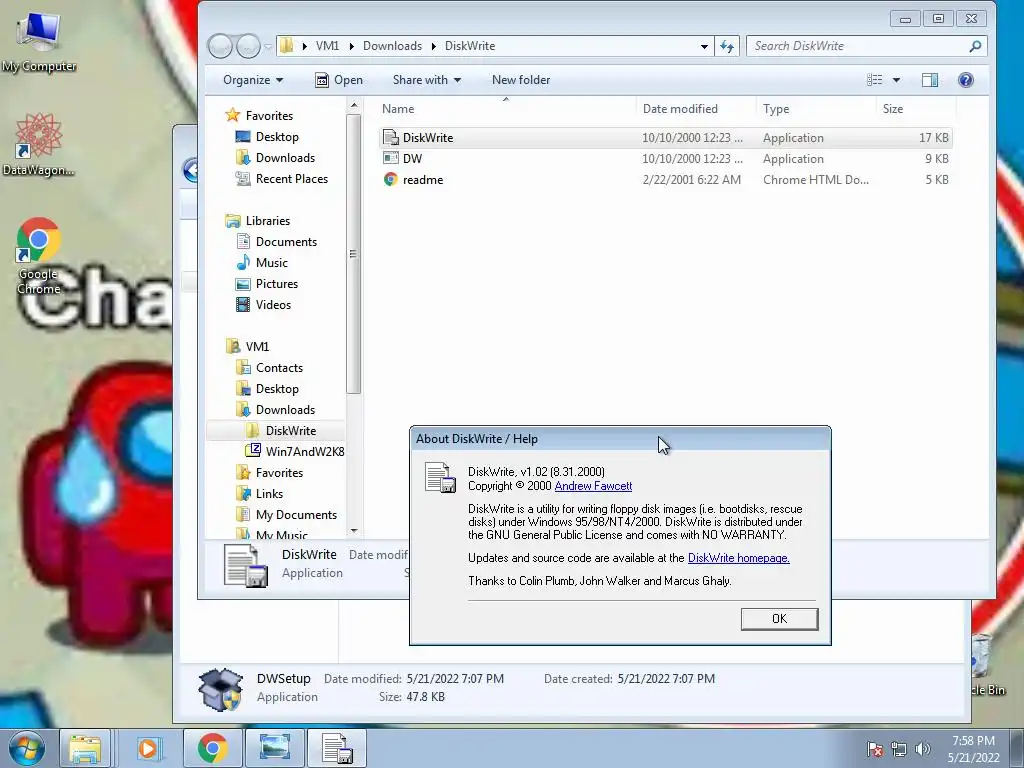The image size is (1024, 768).
Task: Click the search magnifier icon
Action: pos(975,46)
